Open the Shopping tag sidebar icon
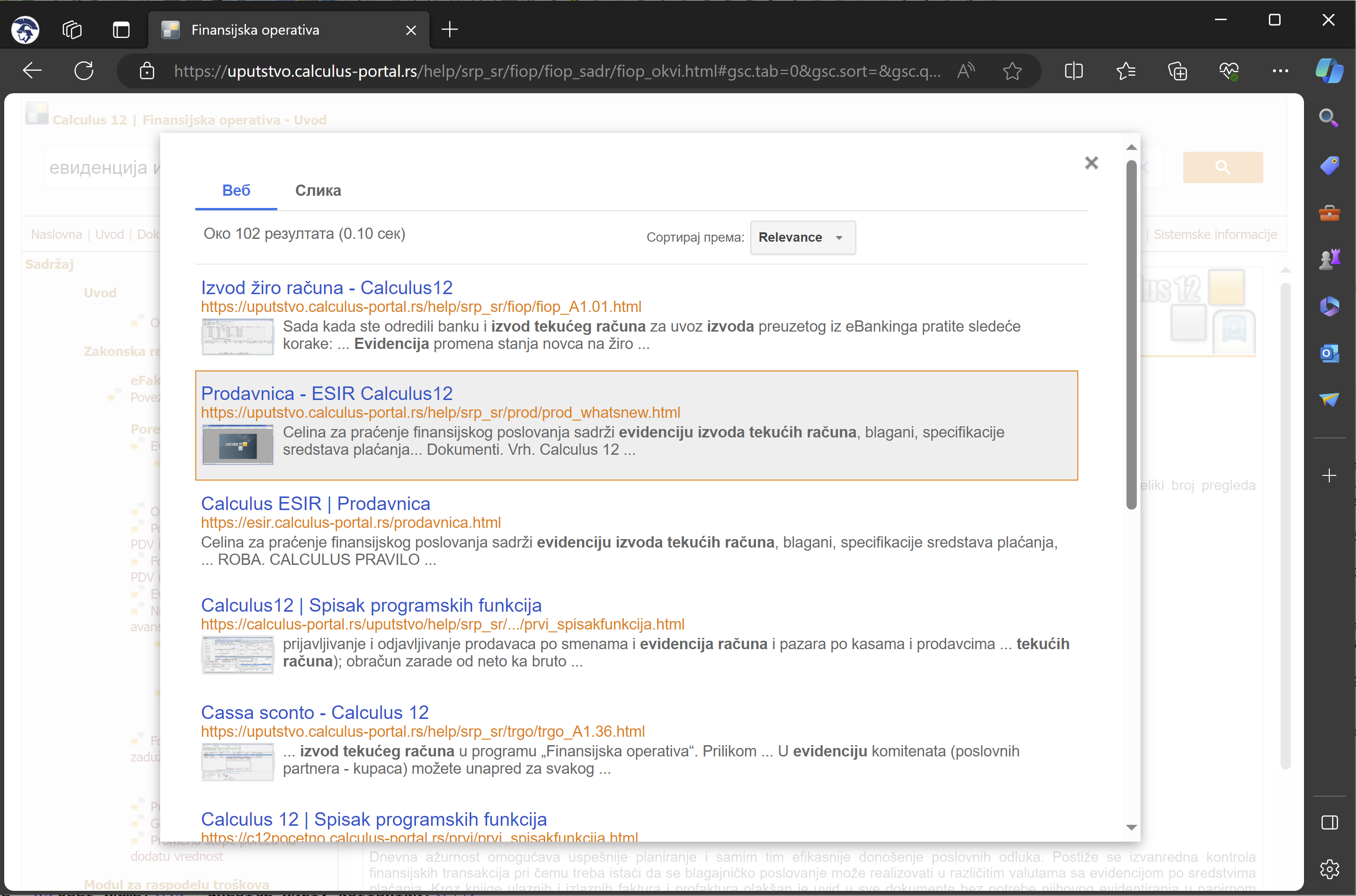 (x=1329, y=166)
